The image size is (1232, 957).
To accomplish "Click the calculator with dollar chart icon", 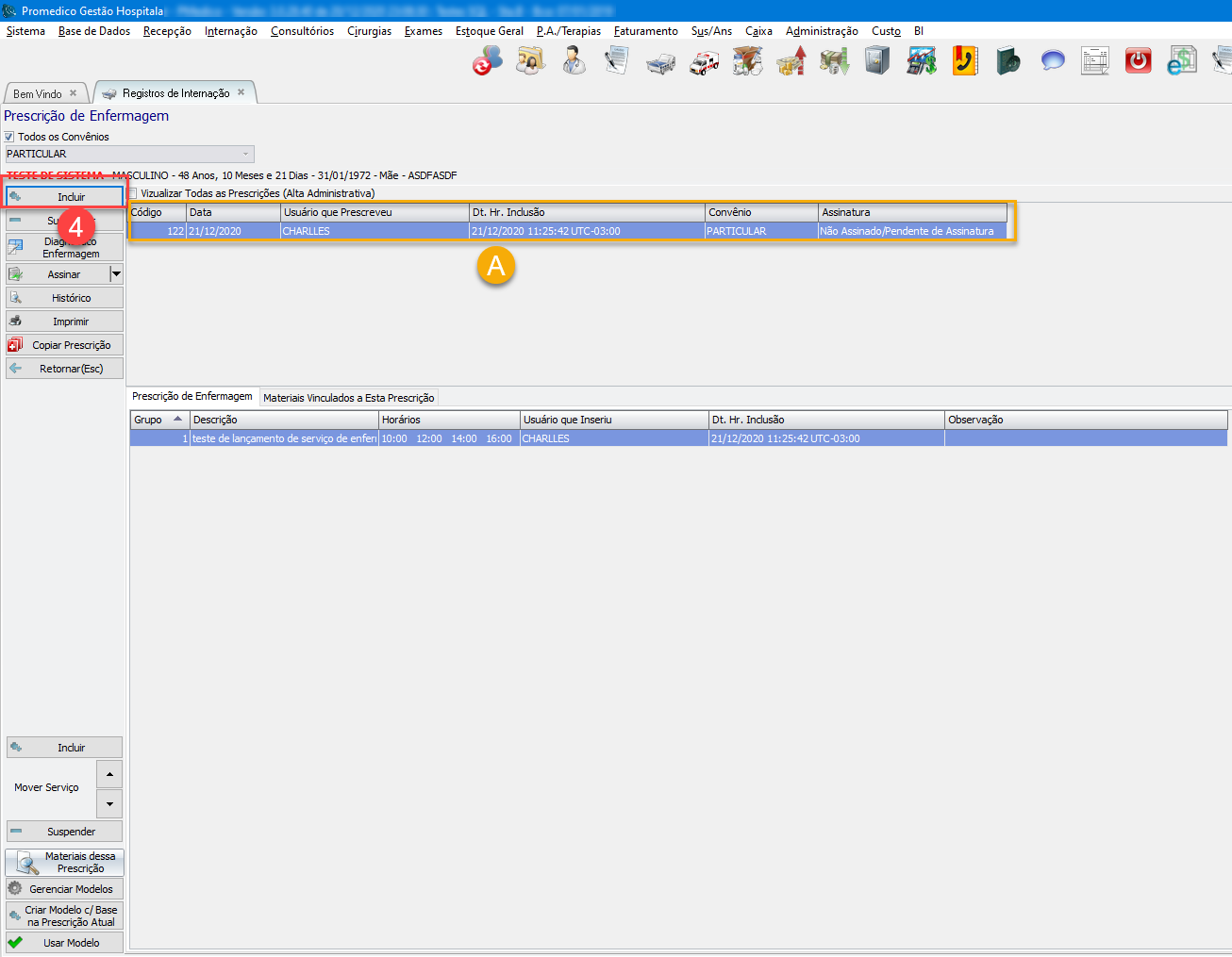I will (921, 62).
